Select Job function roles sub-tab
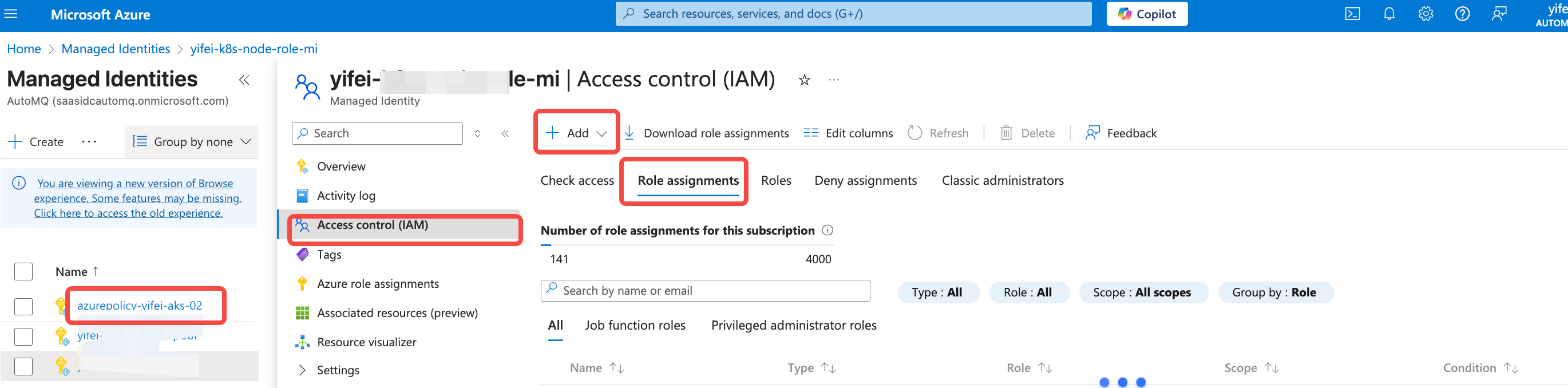Viewport: 1568px width, 388px height. pyautogui.click(x=635, y=325)
